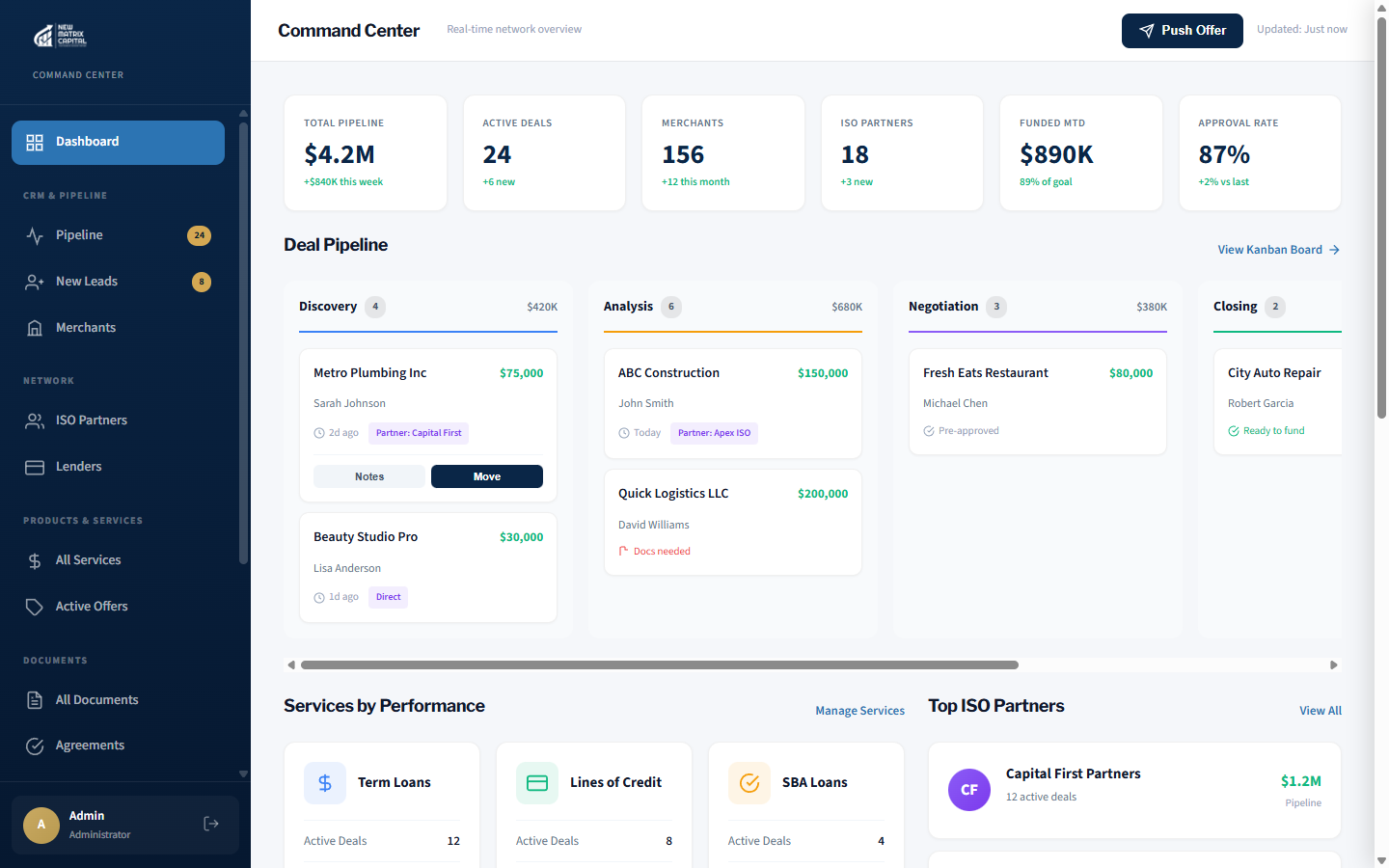The width and height of the screenshot is (1389, 868).
Task: Select the Merchants building icon
Action: [x=35, y=327]
